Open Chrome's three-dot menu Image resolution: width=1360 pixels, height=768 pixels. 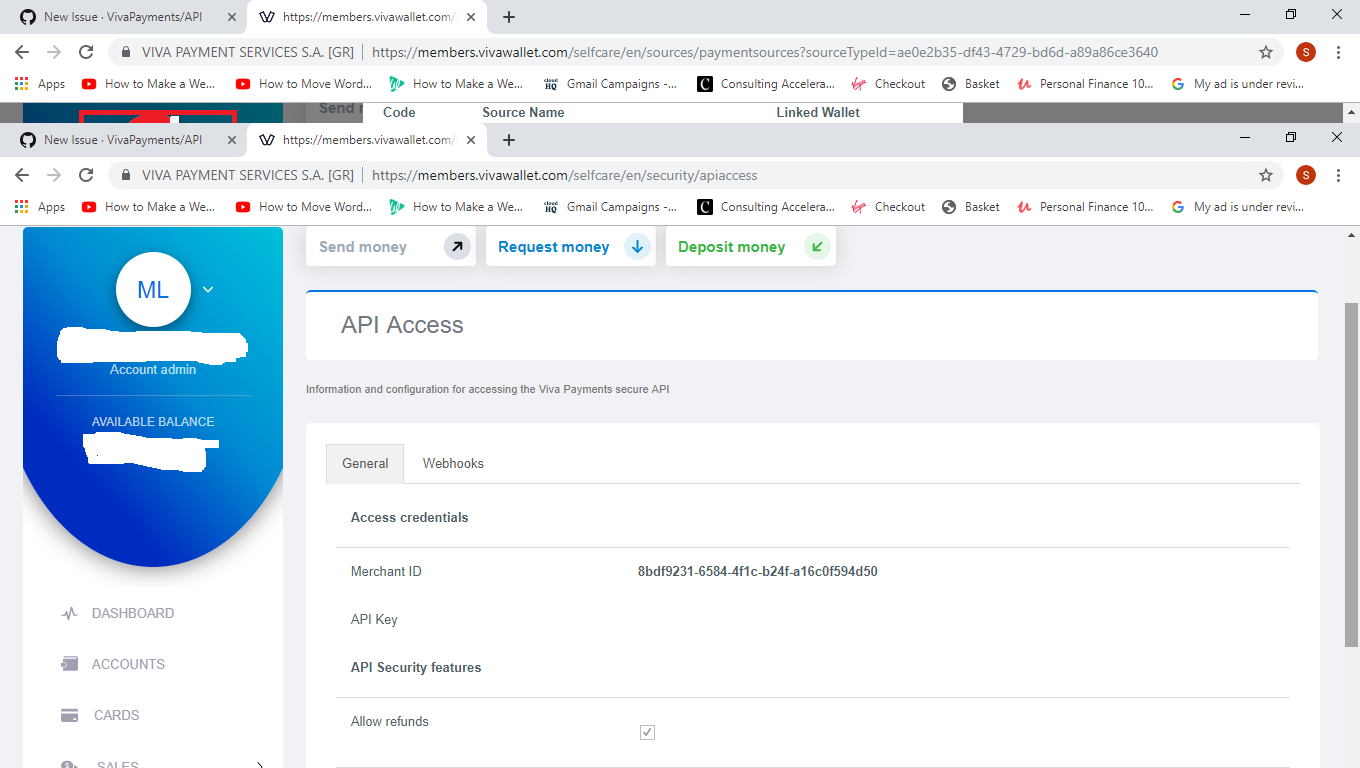click(1339, 175)
